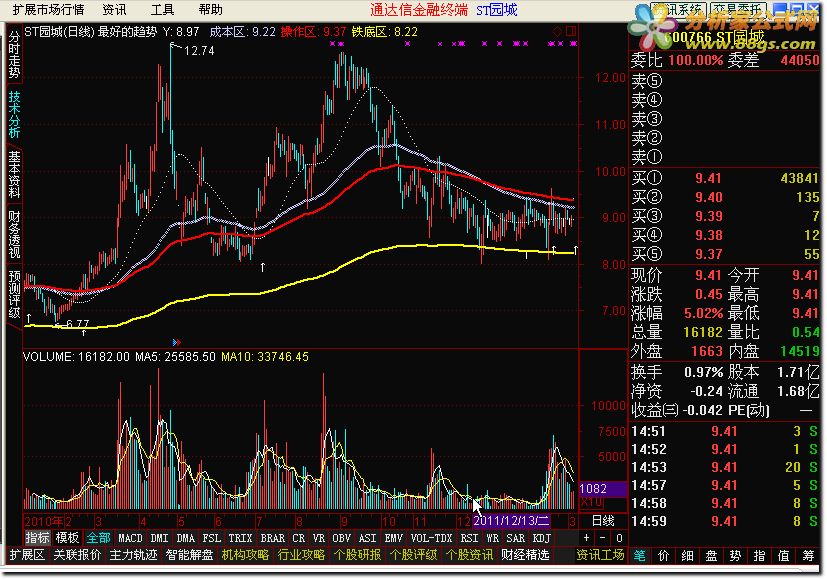Open the 日线 period selector
Viewport: 827px width, 579px height.
[x=603, y=521]
